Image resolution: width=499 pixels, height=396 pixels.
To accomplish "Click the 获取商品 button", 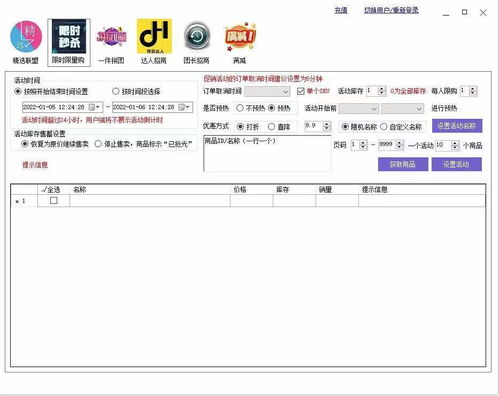I will (403, 164).
